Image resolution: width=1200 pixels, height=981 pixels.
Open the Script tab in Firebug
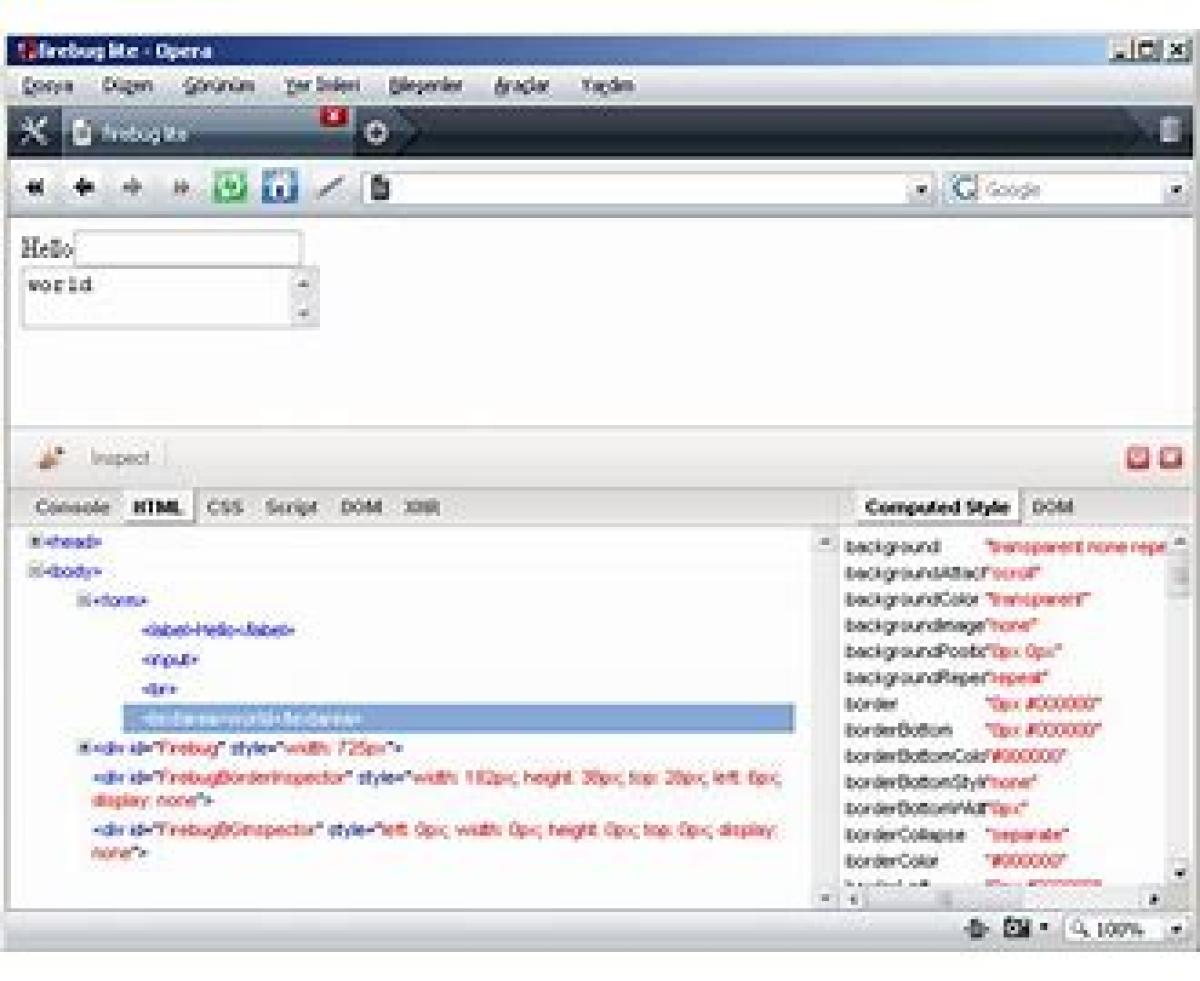[x=291, y=507]
